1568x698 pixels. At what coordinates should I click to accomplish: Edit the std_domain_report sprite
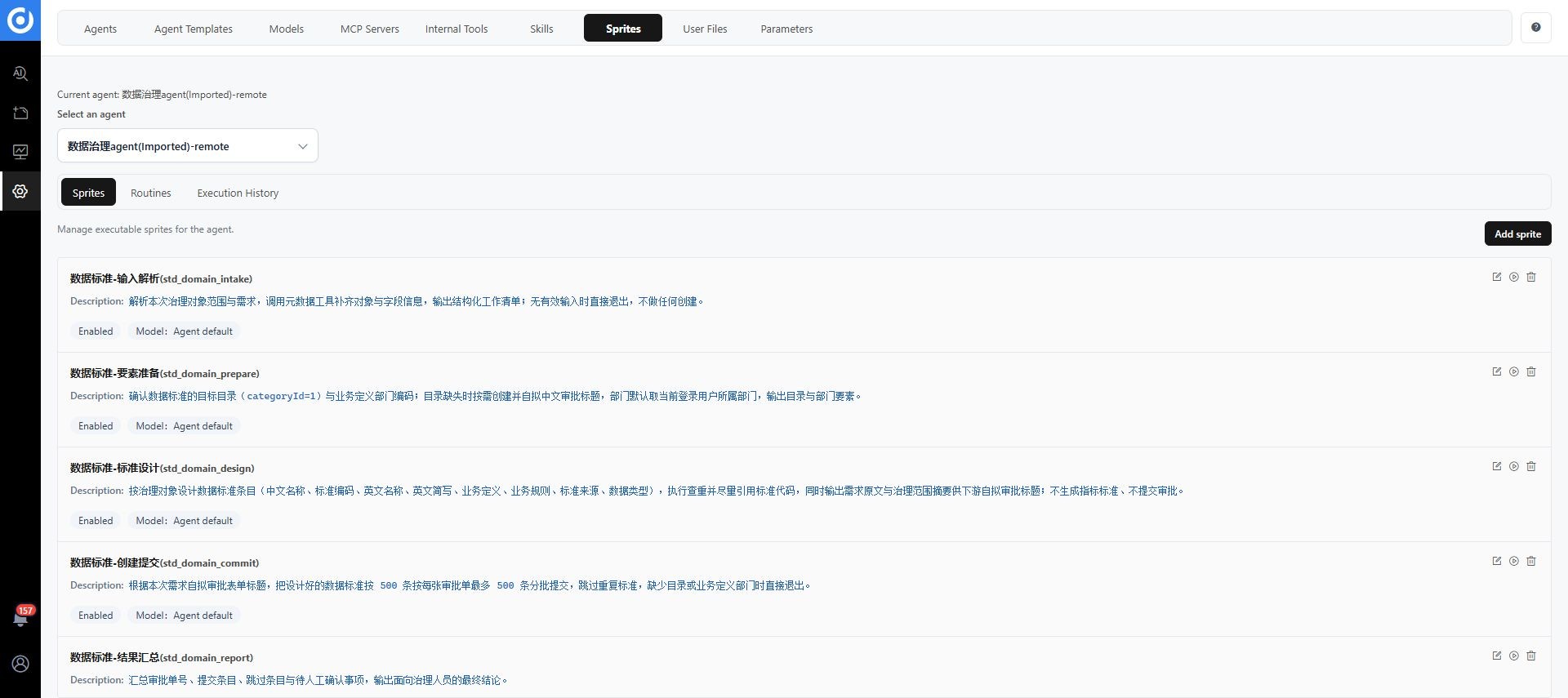[1497, 656]
